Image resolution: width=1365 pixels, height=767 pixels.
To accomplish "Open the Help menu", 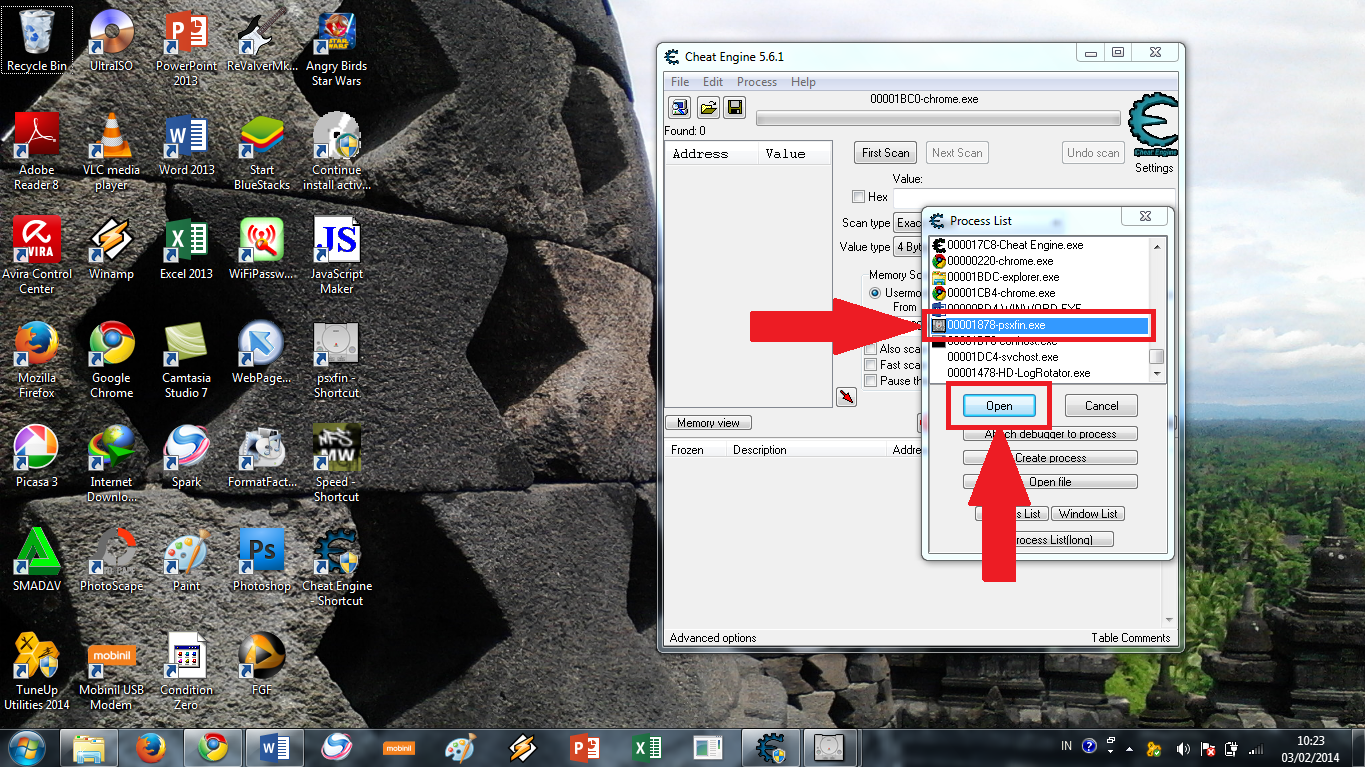I will pos(803,82).
